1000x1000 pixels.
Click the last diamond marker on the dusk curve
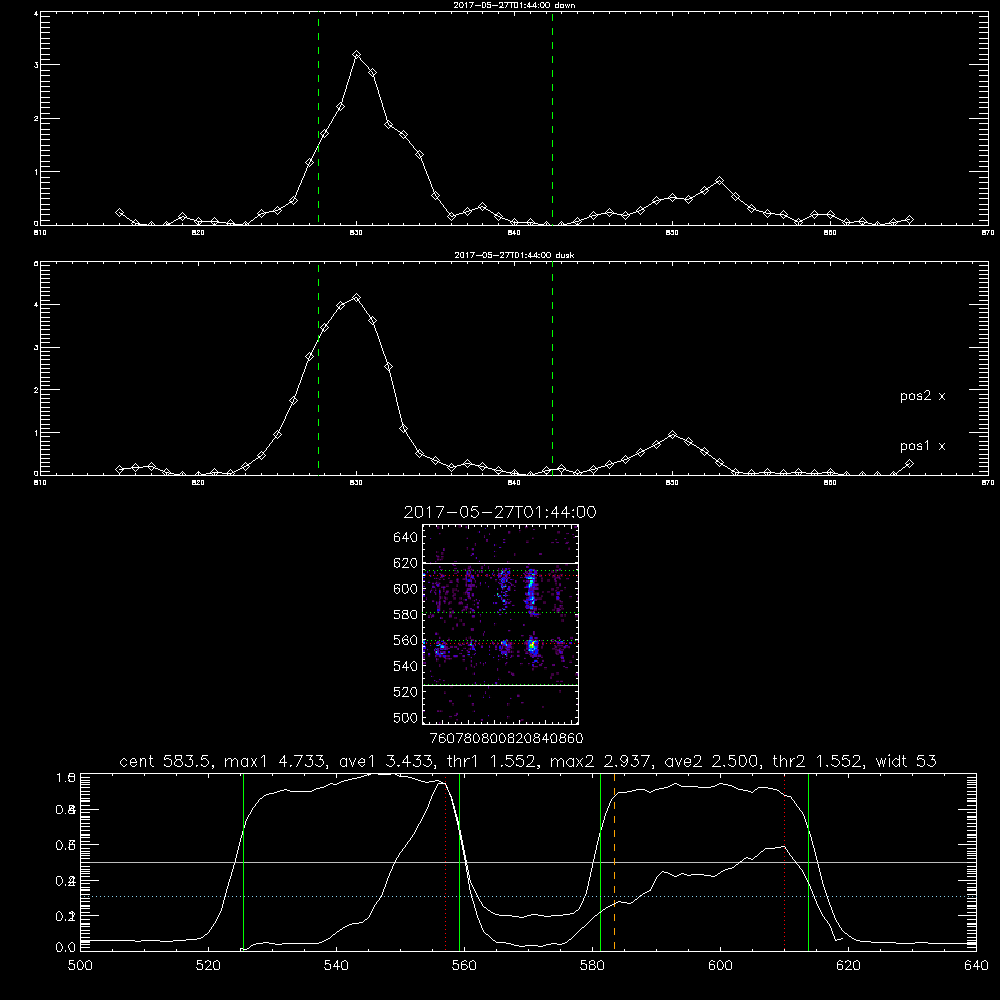click(x=909, y=464)
